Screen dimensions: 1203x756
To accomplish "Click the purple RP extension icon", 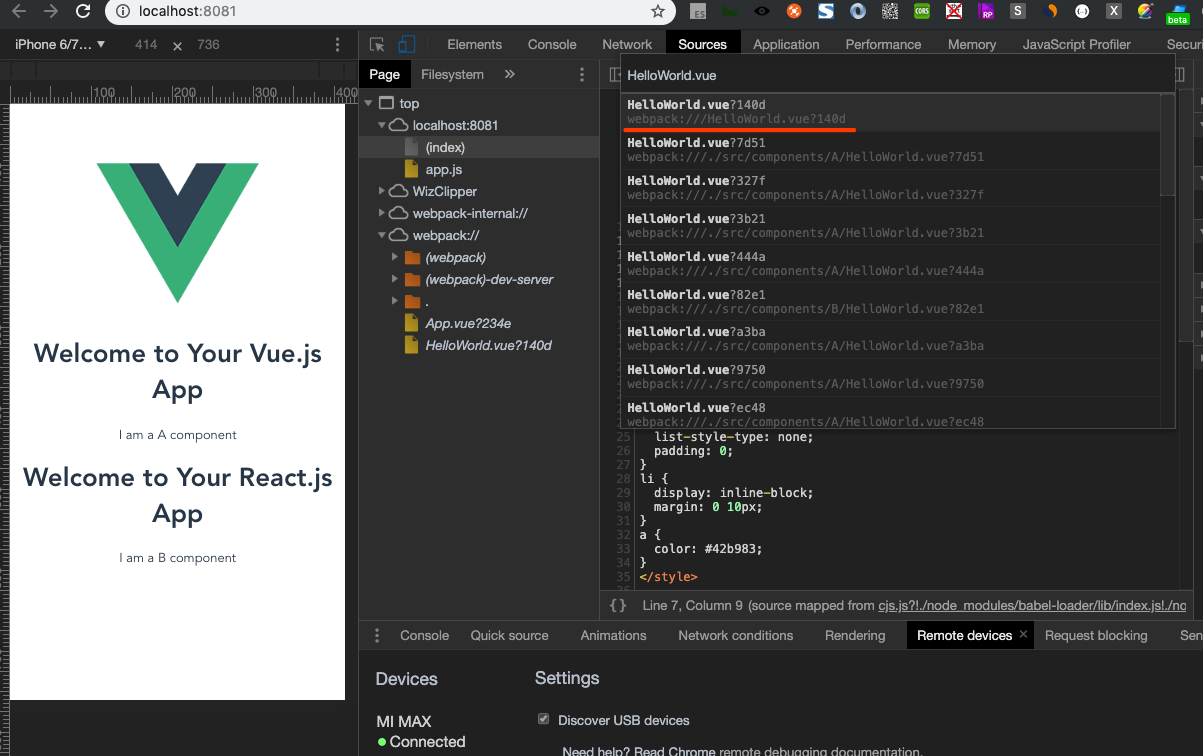I will click(986, 12).
